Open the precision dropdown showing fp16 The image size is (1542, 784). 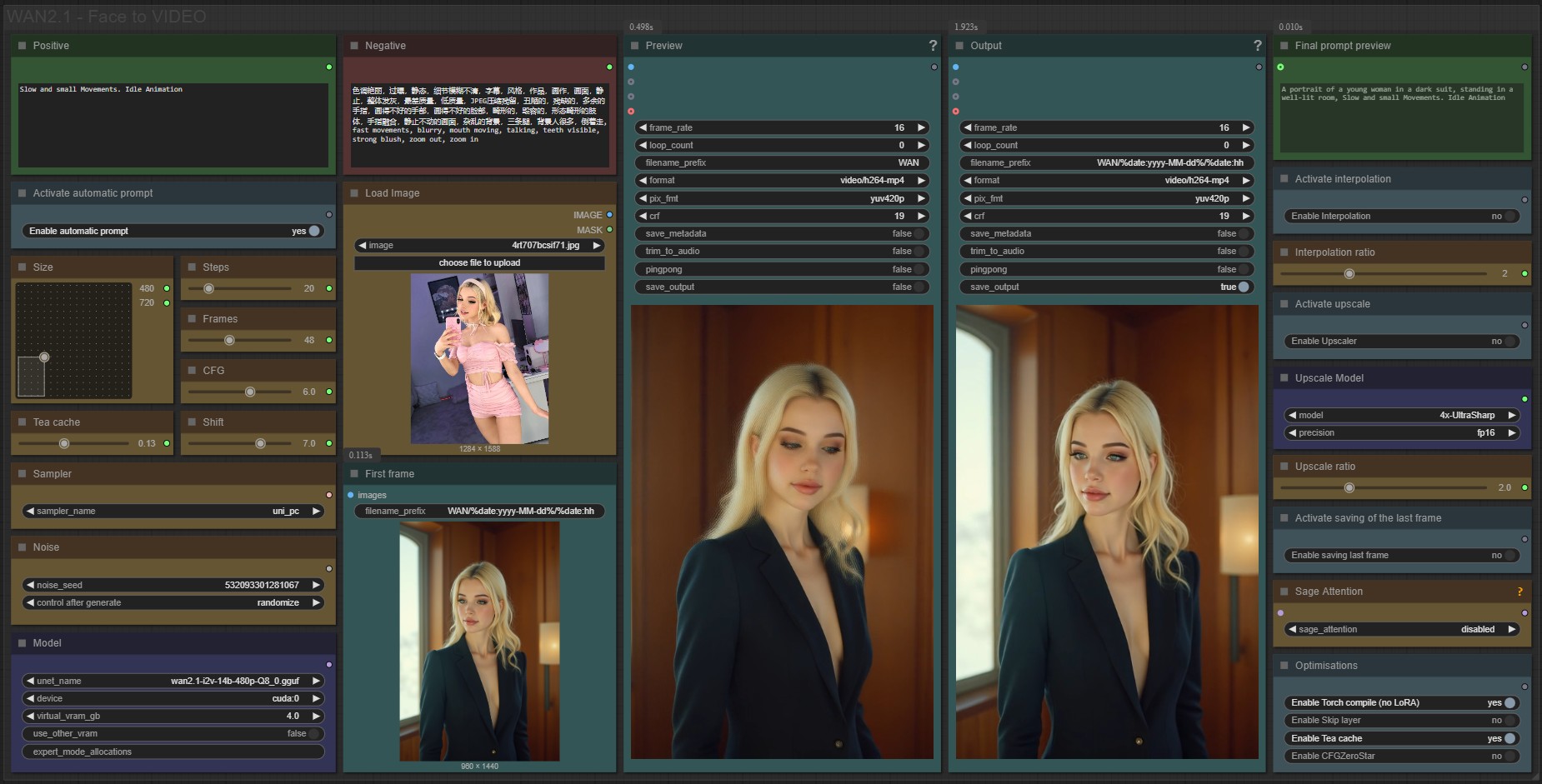[1404, 433]
